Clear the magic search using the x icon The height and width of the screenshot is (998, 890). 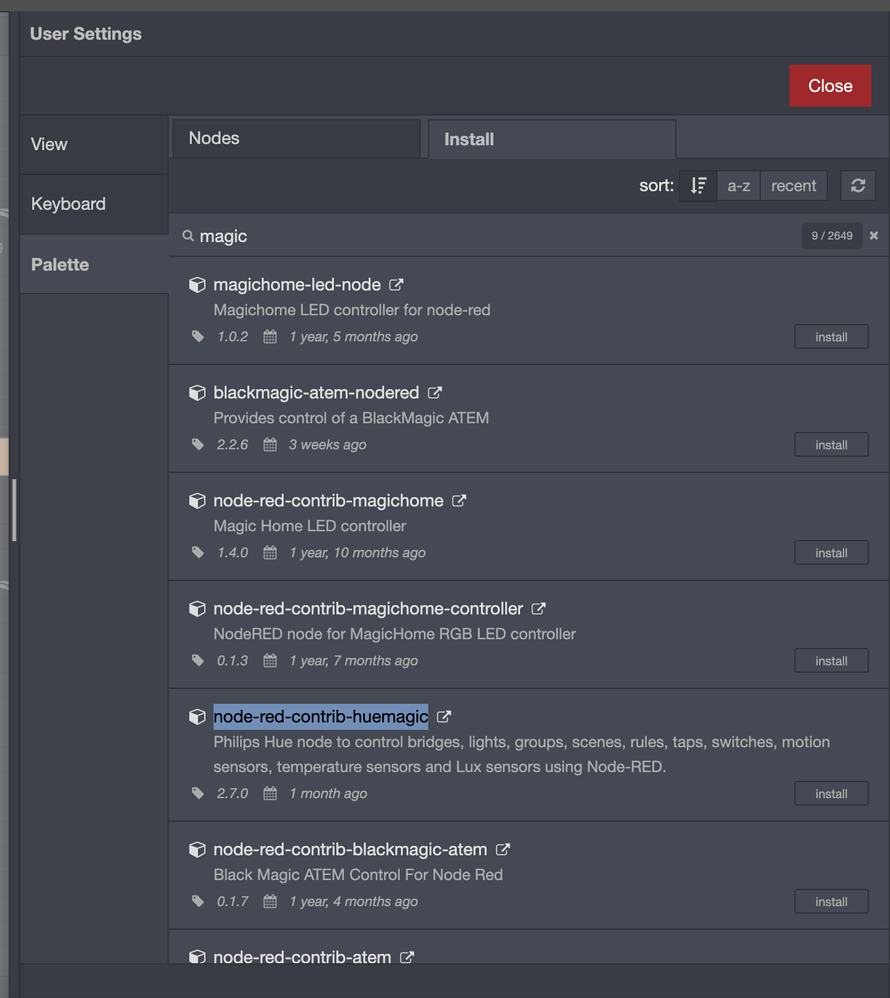[873, 235]
